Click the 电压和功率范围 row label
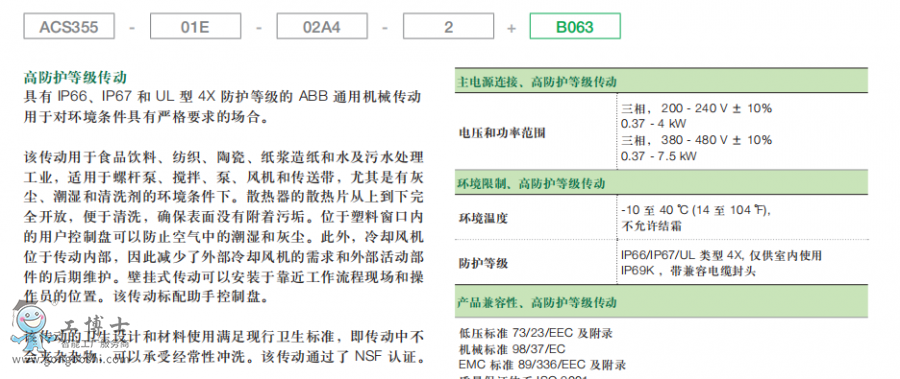This screenshot has width=900, height=379. coord(502,133)
